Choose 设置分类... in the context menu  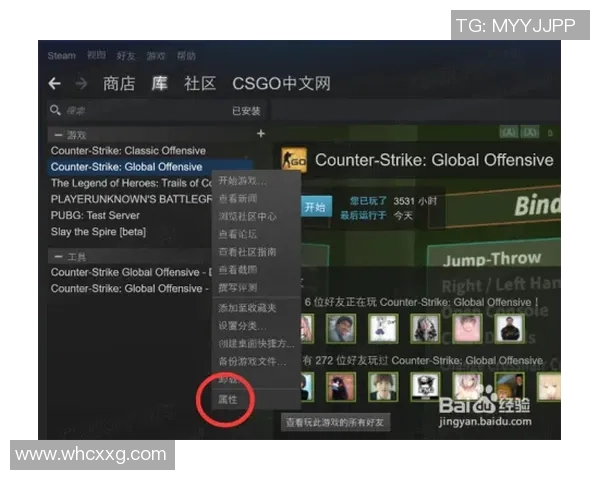click(242, 326)
